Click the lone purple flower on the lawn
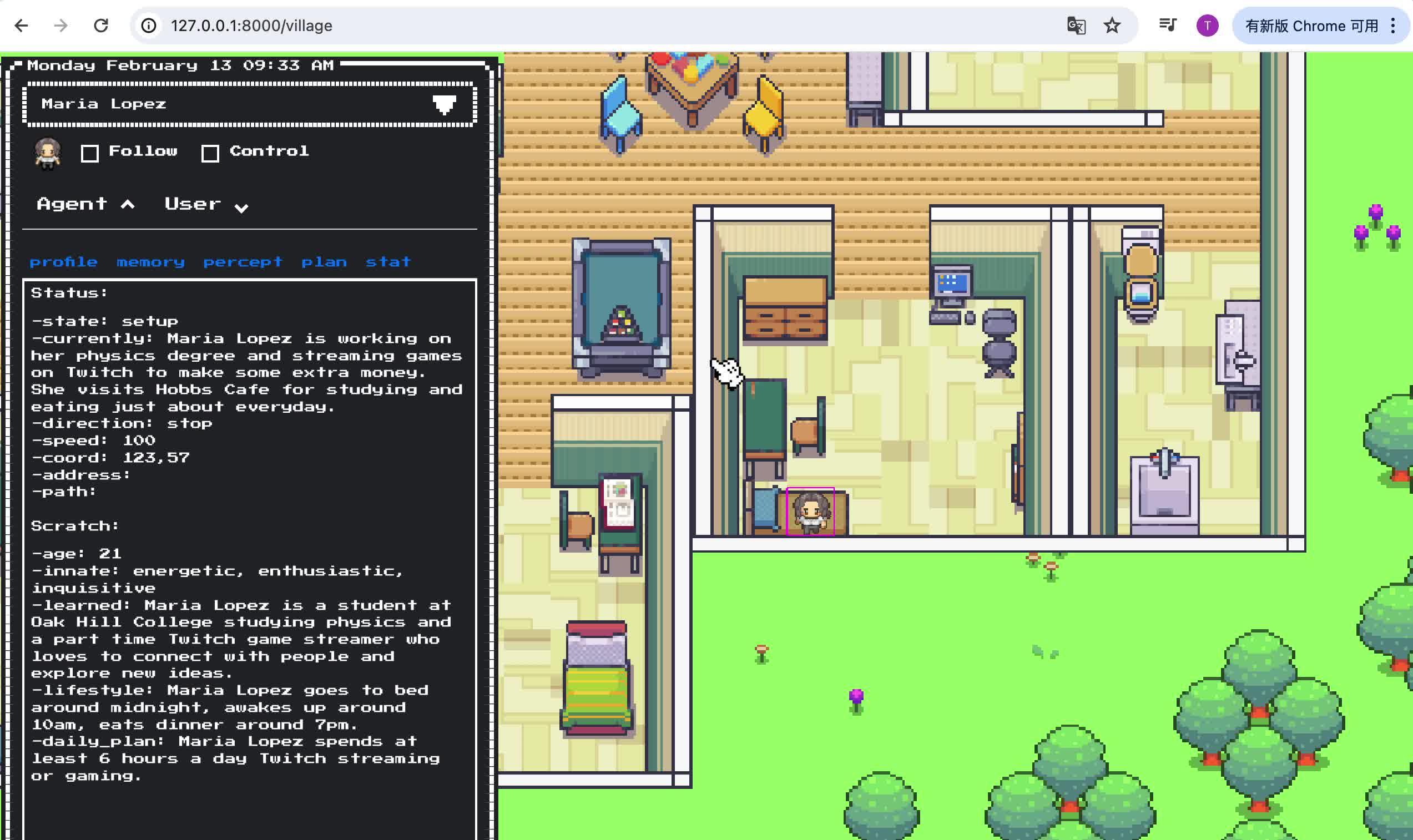The image size is (1413, 840). [856, 701]
